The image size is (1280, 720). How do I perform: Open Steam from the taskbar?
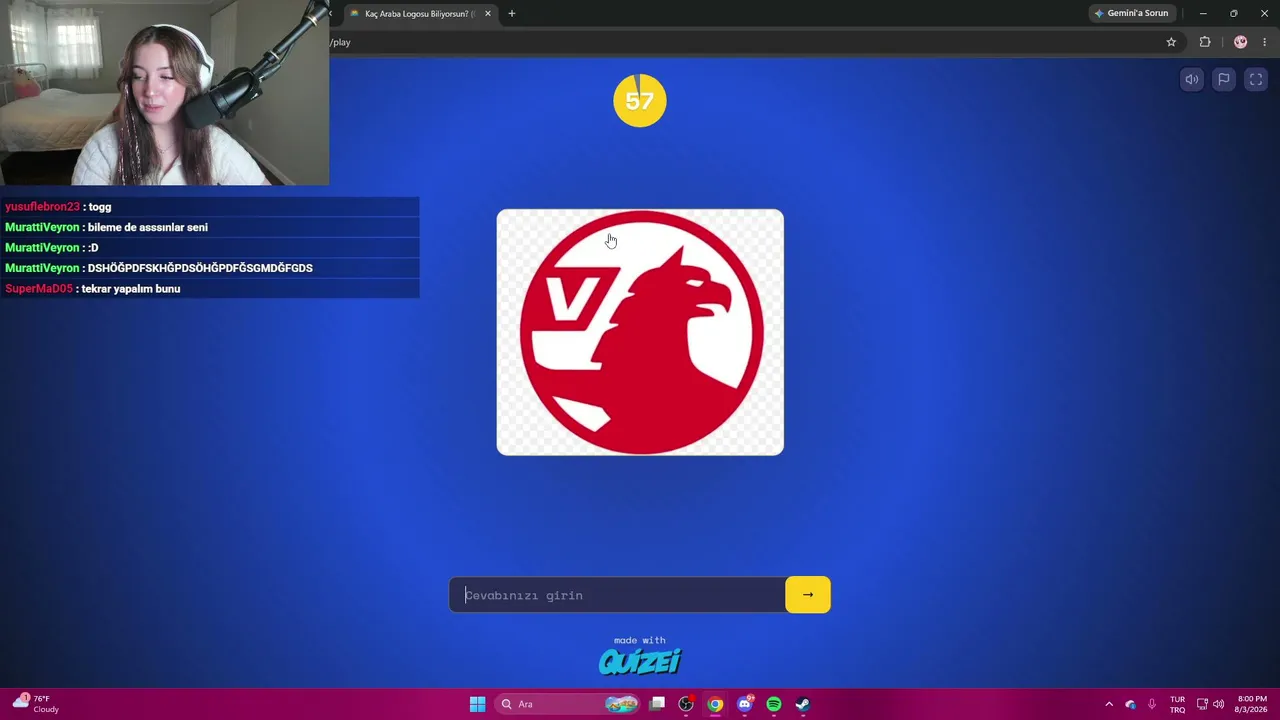pyautogui.click(x=803, y=704)
